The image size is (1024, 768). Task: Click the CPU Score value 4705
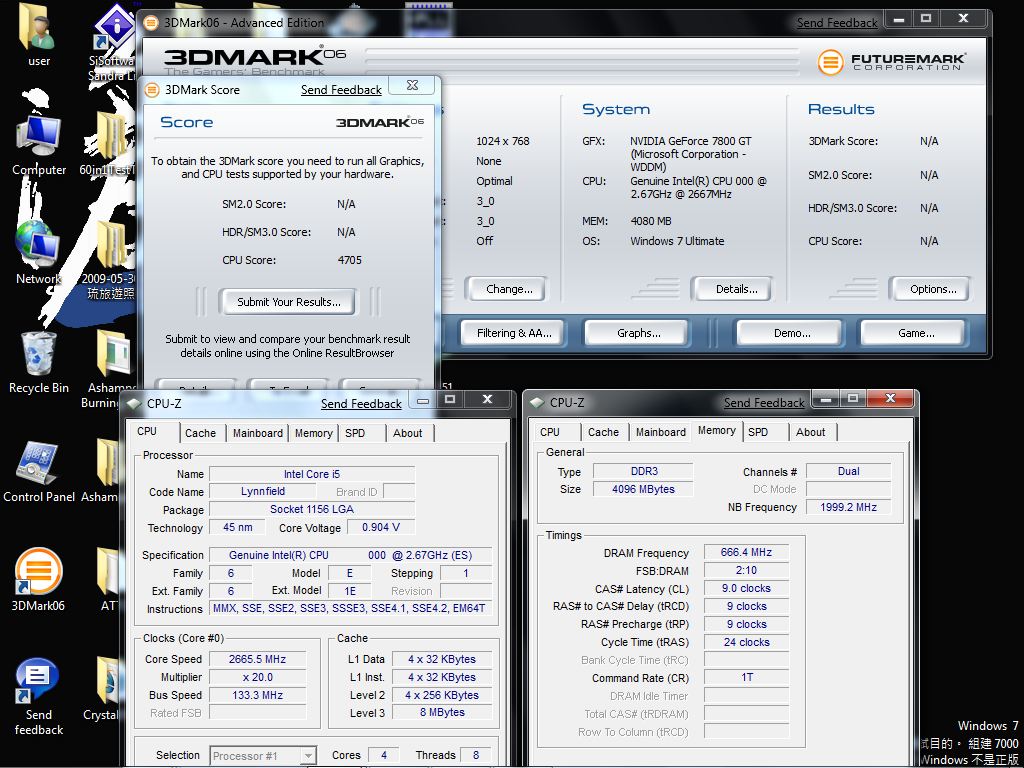pyautogui.click(x=349, y=260)
